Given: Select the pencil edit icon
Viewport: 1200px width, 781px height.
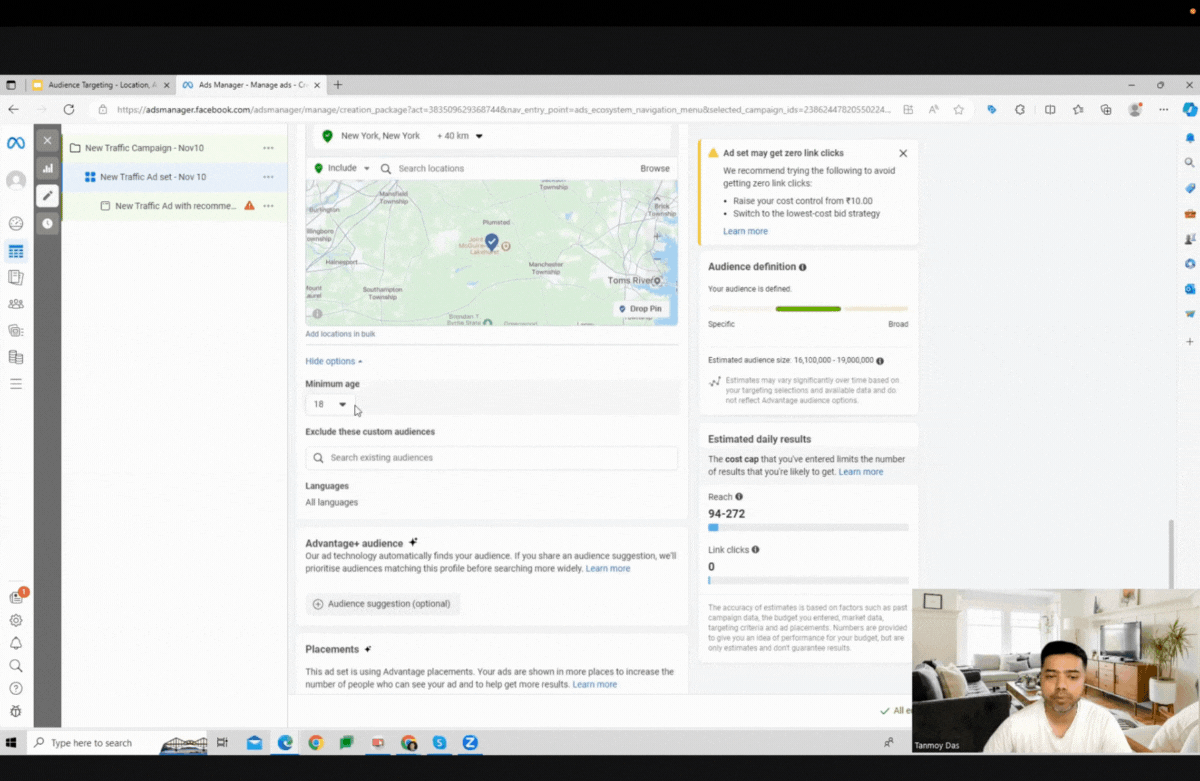Looking at the screenshot, I should tap(47, 196).
